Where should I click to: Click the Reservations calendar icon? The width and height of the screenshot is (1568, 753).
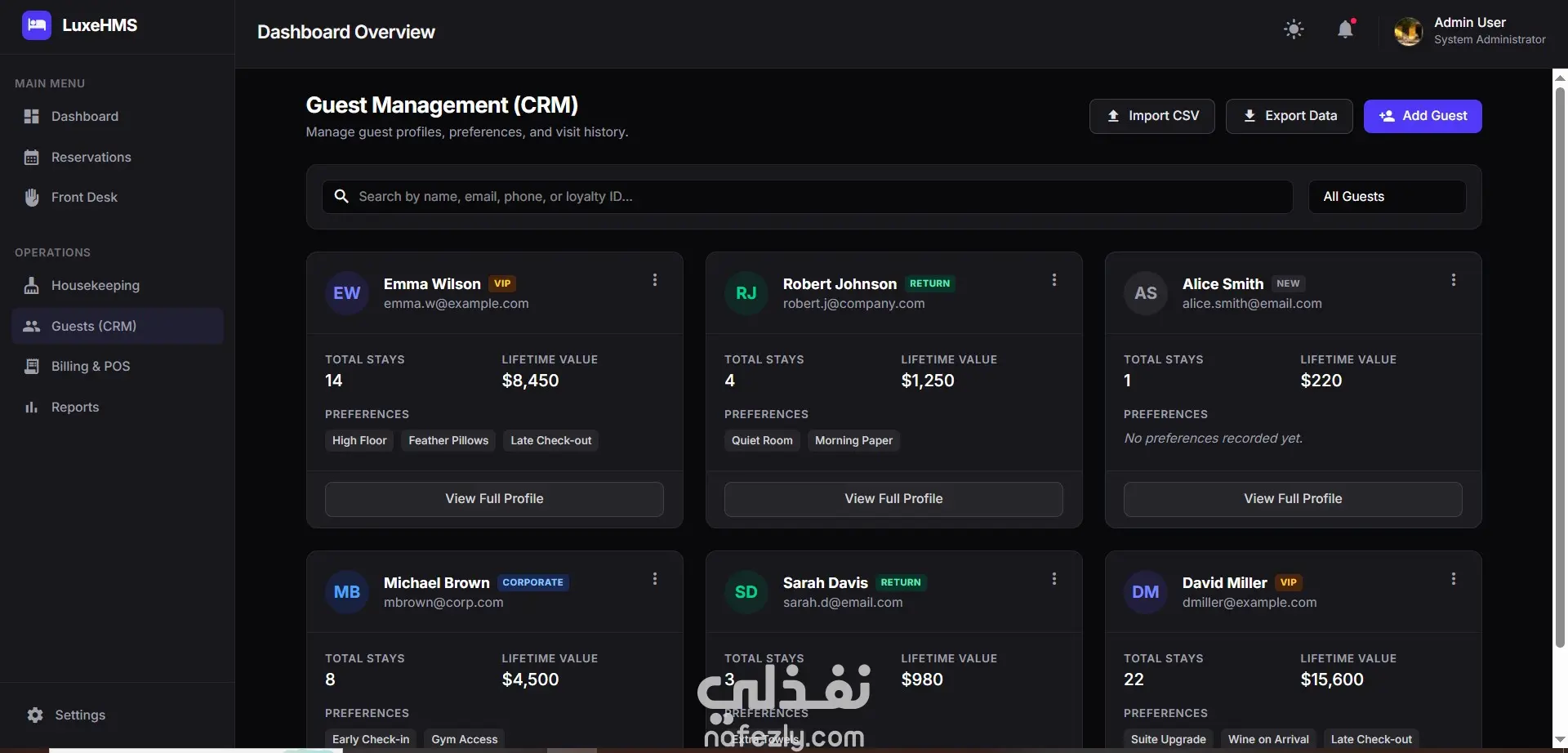(x=32, y=157)
